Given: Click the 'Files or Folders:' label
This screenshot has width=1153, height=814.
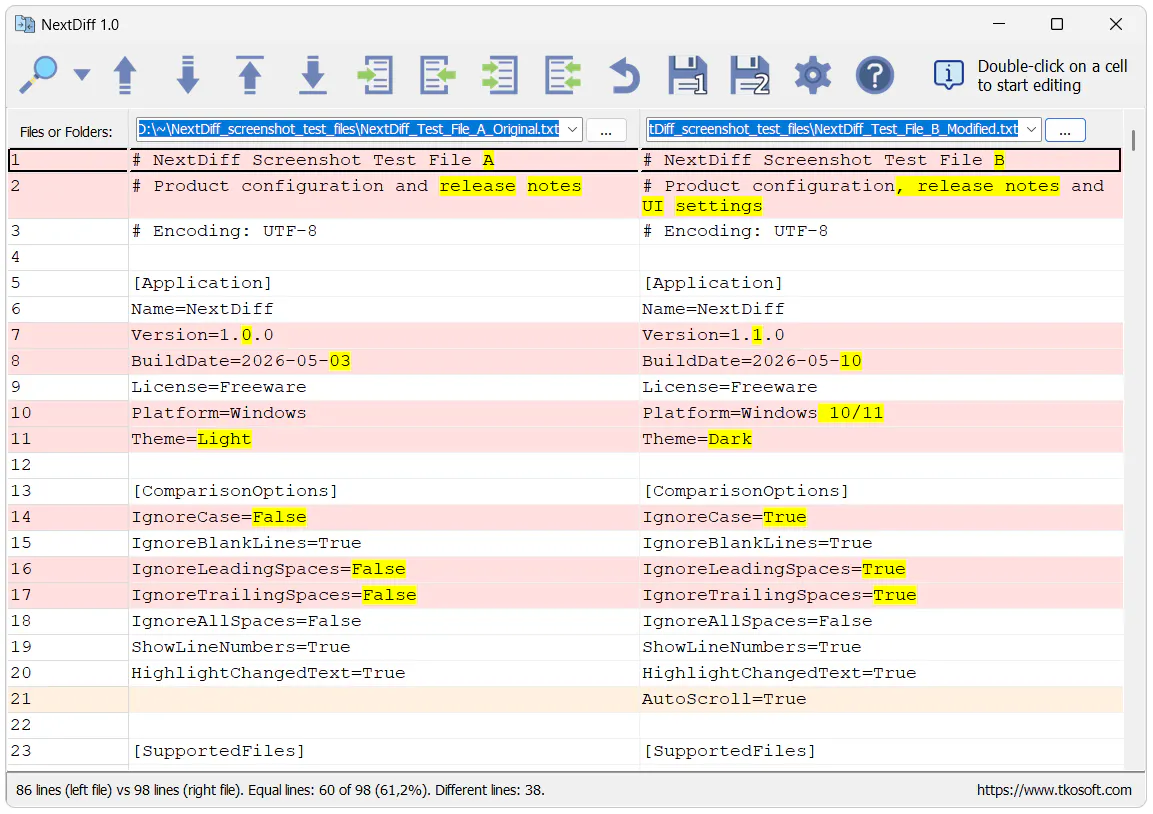Looking at the screenshot, I should (66, 132).
